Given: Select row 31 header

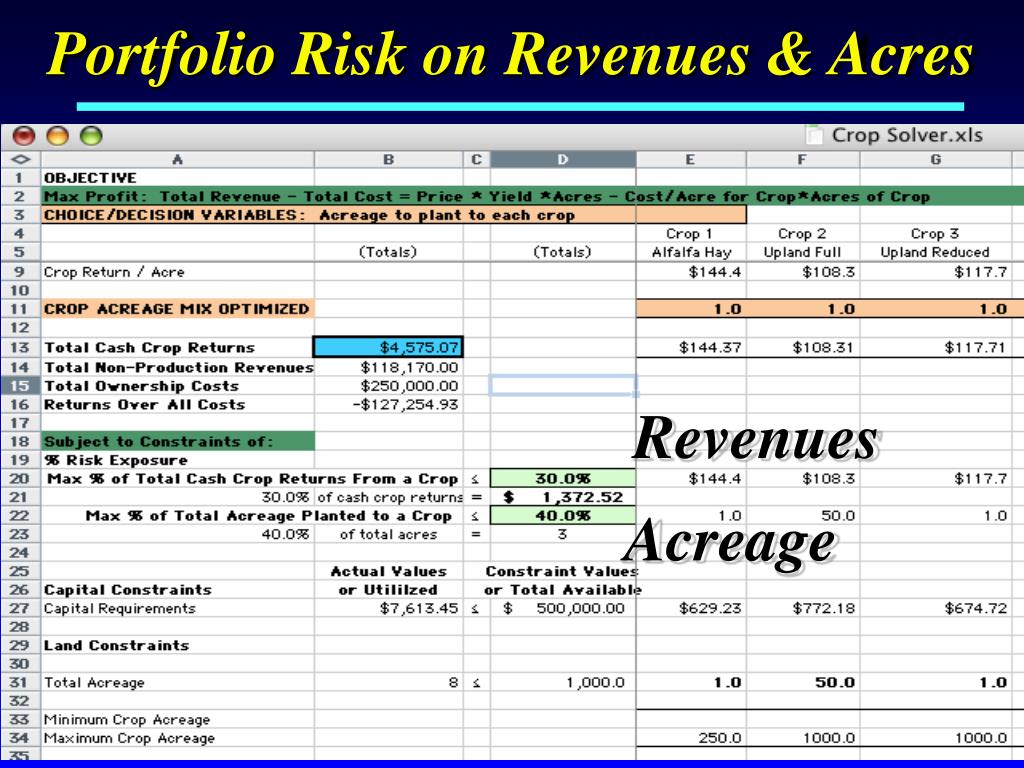Looking at the screenshot, I should pos(20,682).
